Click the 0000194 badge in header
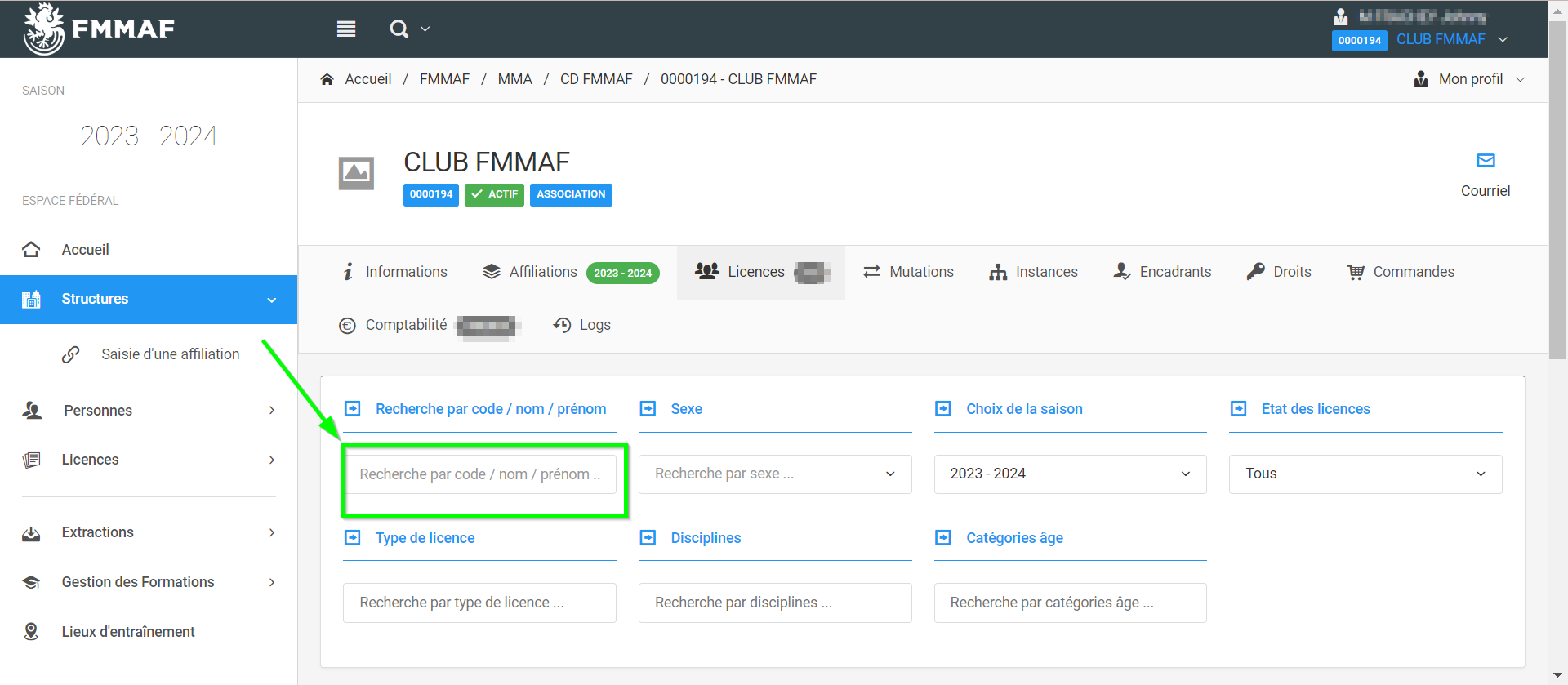 [1359, 41]
